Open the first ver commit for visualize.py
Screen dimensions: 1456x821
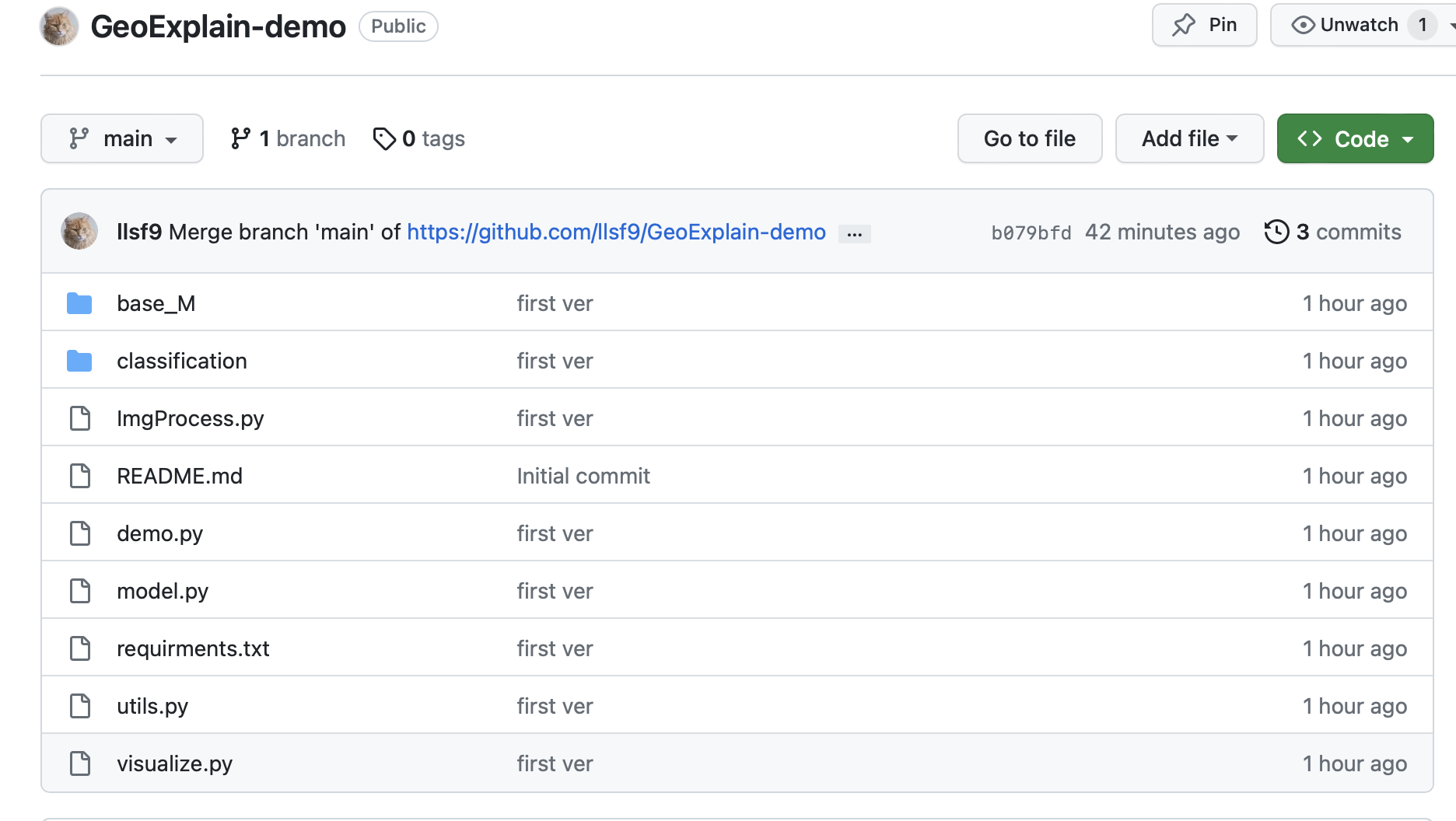point(555,763)
